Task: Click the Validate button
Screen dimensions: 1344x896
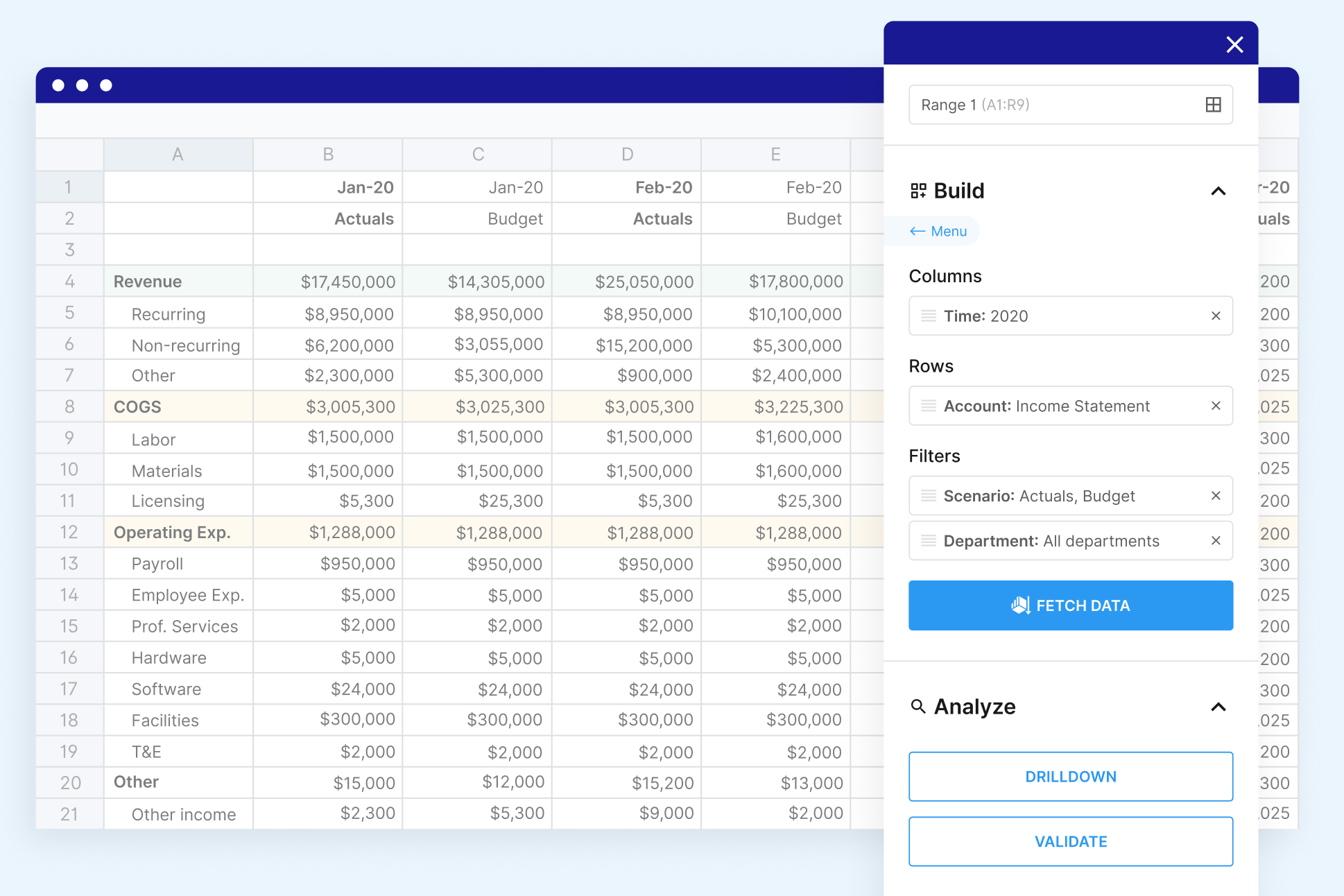Action: 1071,842
